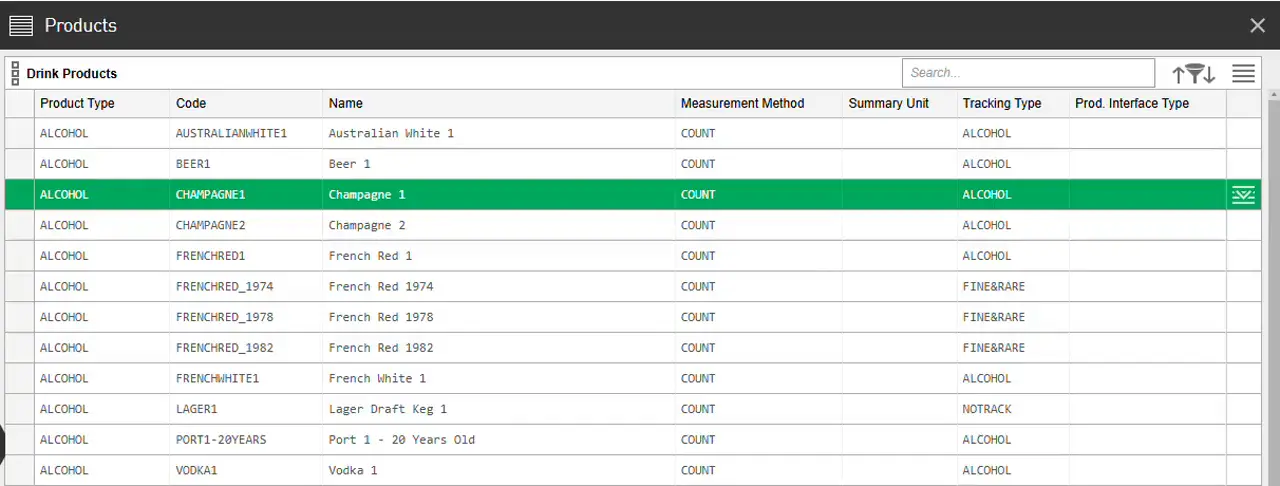Sort by Summary Unit column header
The height and width of the screenshot is (486, 1280).
pos(899,103)
